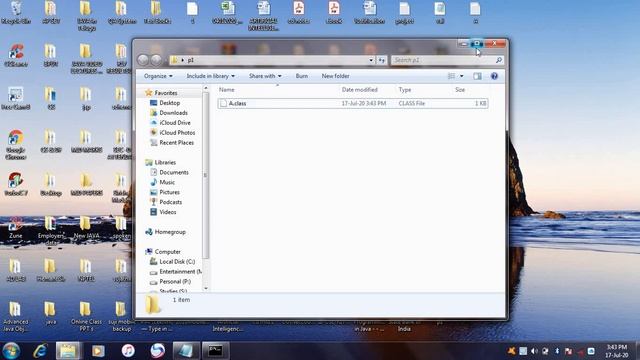640x360 pixels.
Task: Click Windows Explorer taskbar button
Action: click(x=68, y=351)
